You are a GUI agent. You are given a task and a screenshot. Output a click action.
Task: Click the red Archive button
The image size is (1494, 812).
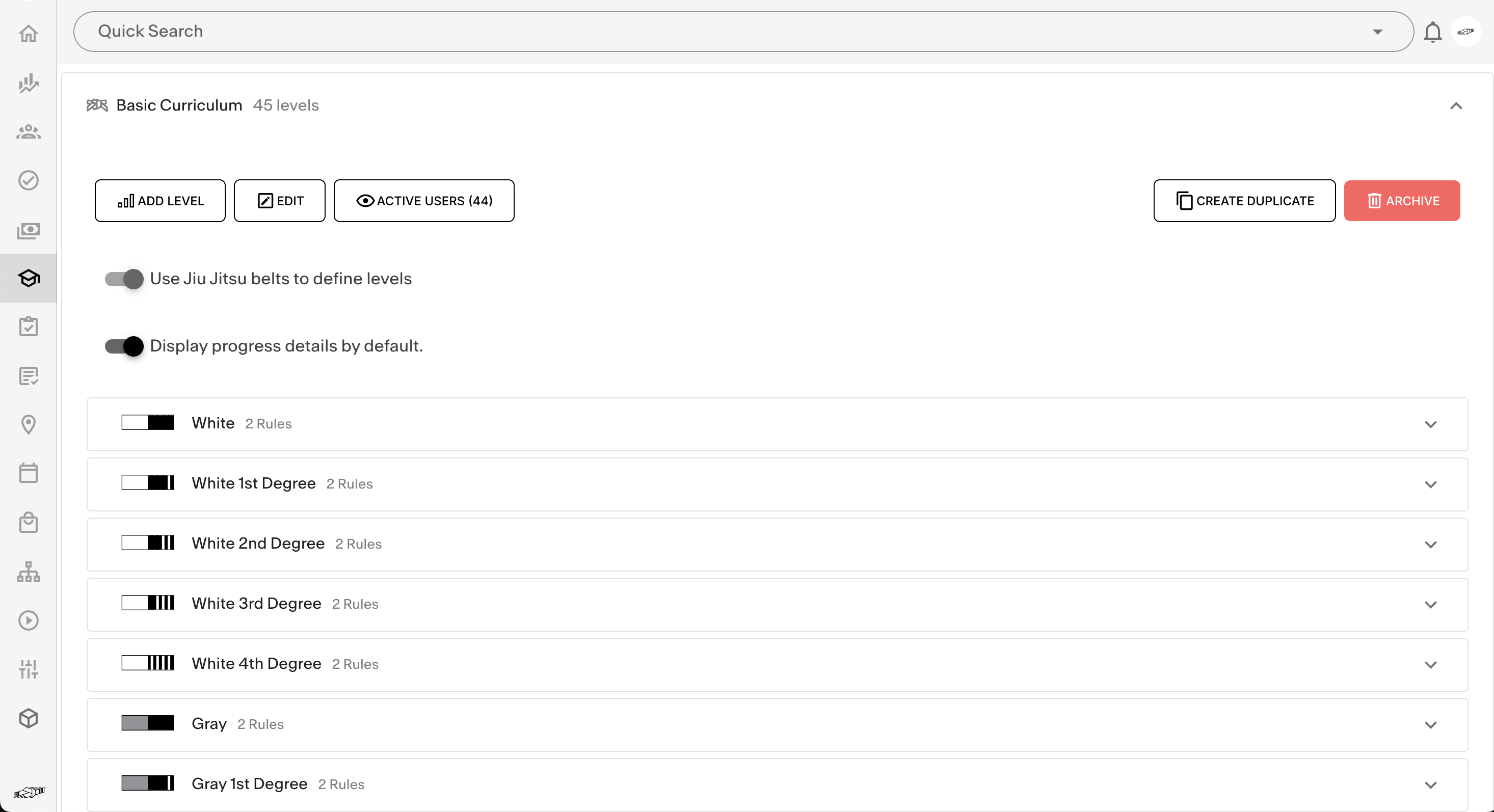pos(1401,201)
